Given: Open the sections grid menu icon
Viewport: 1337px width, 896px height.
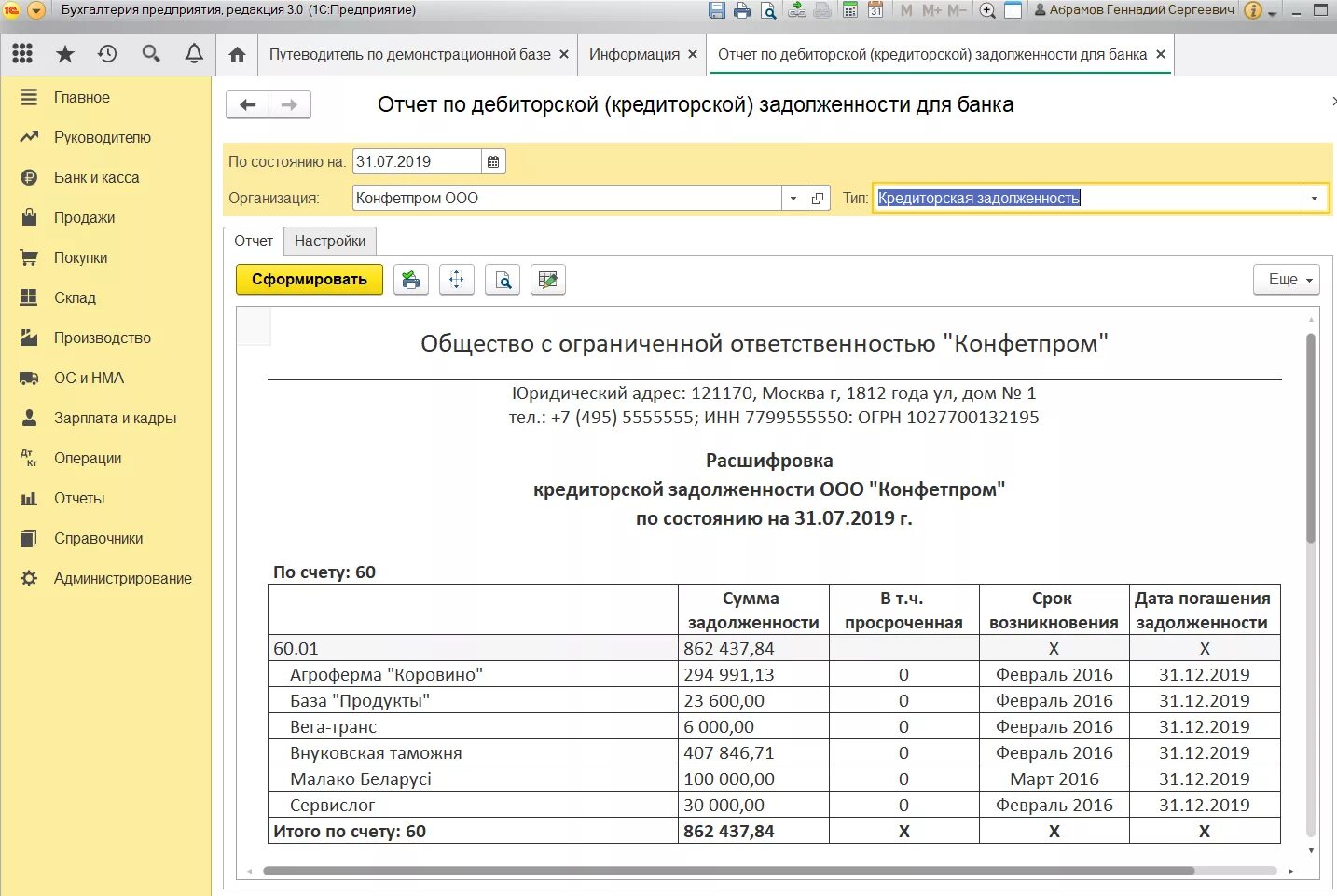Looking at the screenshot, I should tap(22, 54).
